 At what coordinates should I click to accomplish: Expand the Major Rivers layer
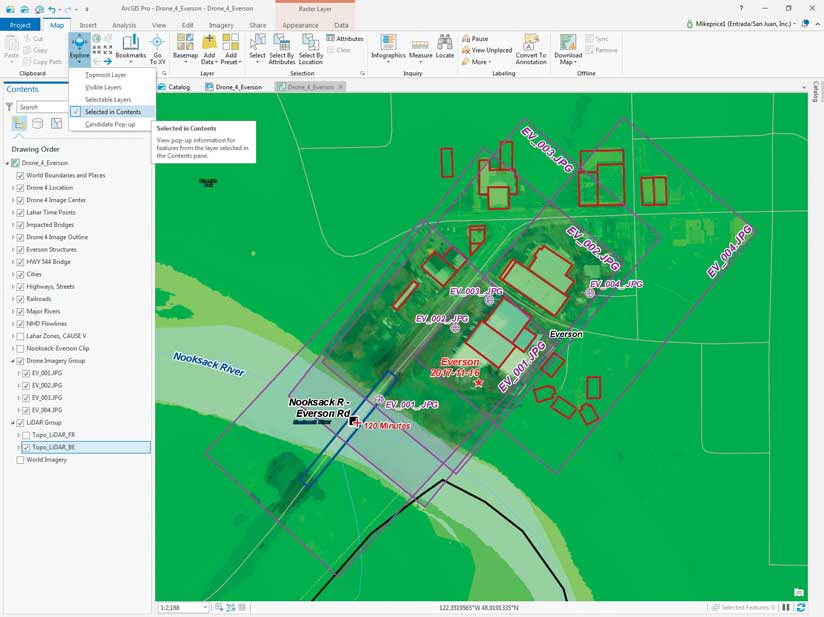point(13,311)
